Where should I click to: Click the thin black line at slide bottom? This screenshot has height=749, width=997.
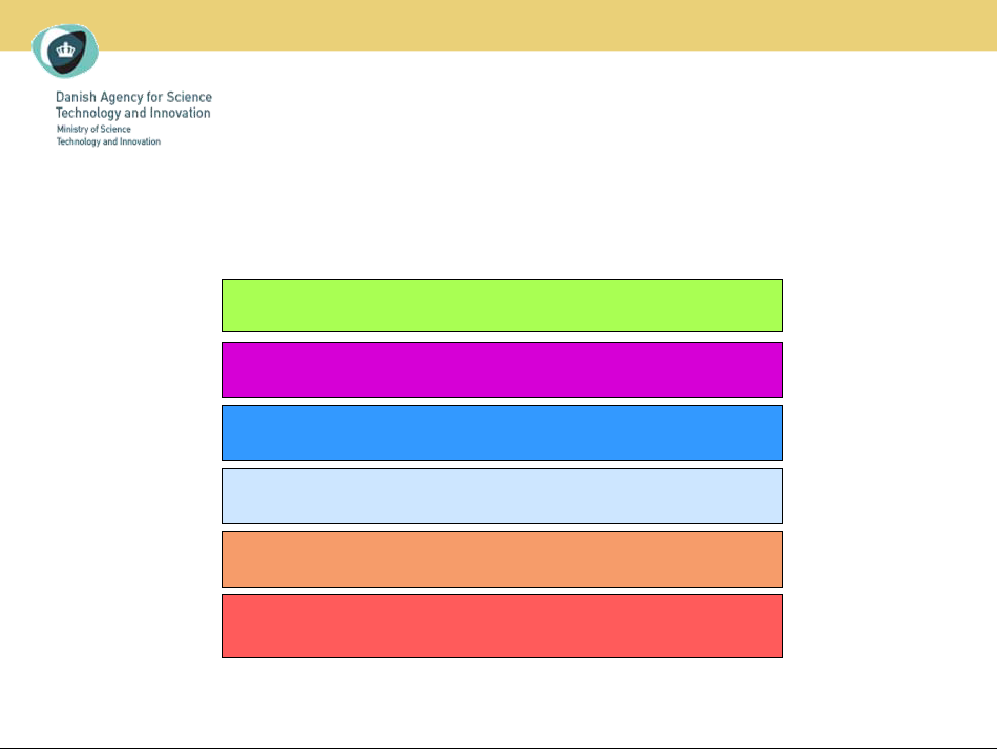click(500, 746)
